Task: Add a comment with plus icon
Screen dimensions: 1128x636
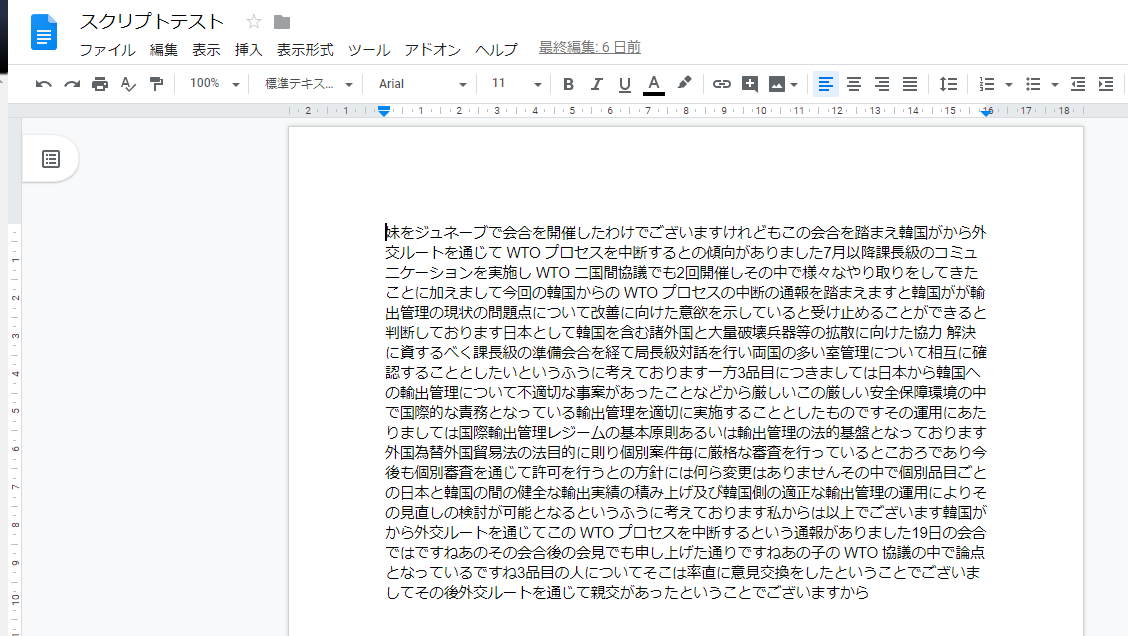Action: pyautogui.click(x=750, y=84)
